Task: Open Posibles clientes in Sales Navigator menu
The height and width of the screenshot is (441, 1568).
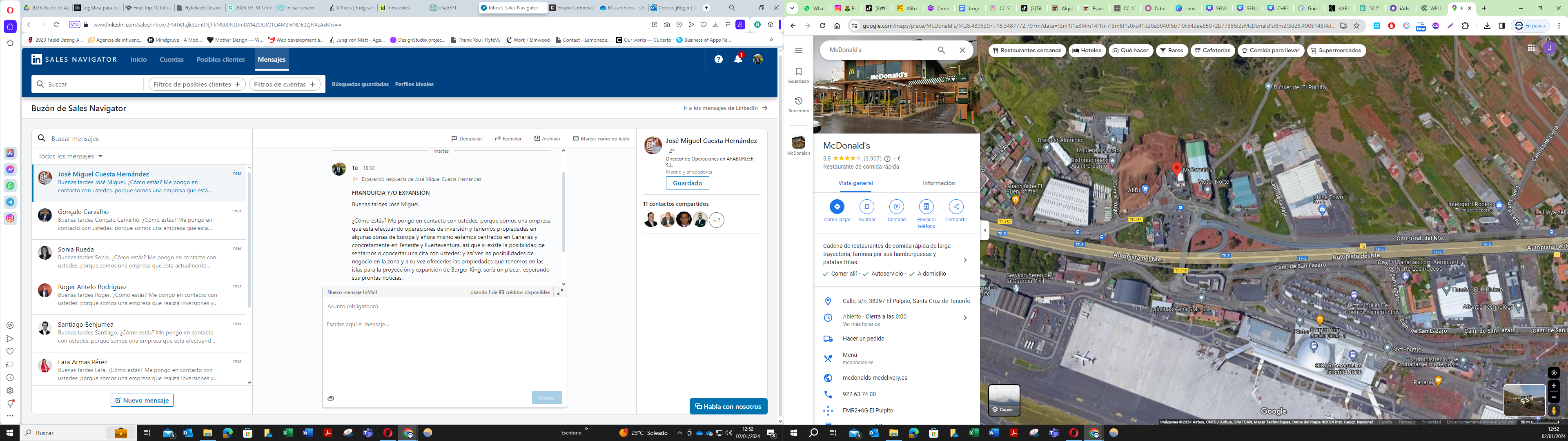Action: (x=220, y=60)
